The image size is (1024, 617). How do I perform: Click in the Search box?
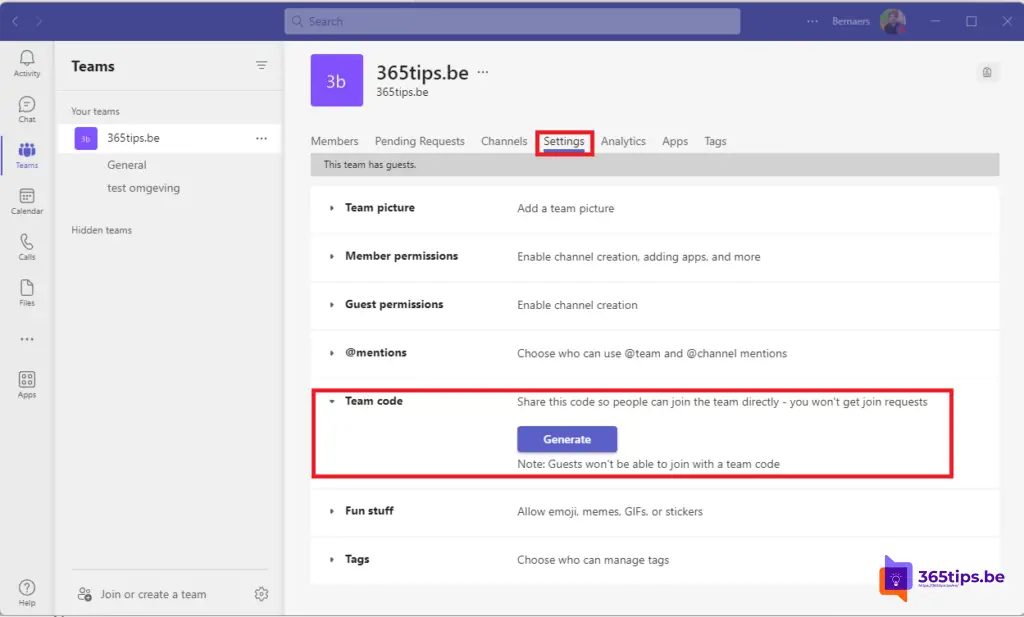pos(512,21)
